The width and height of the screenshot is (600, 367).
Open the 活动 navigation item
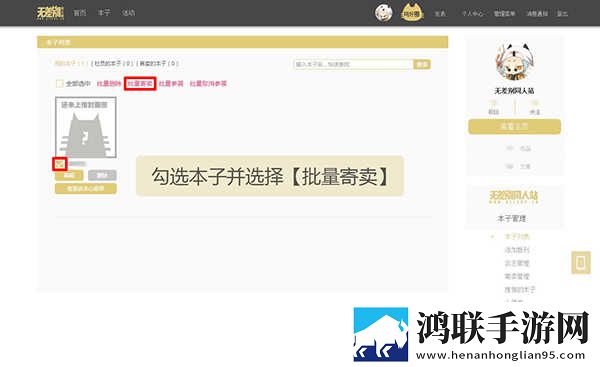point(128,13)
